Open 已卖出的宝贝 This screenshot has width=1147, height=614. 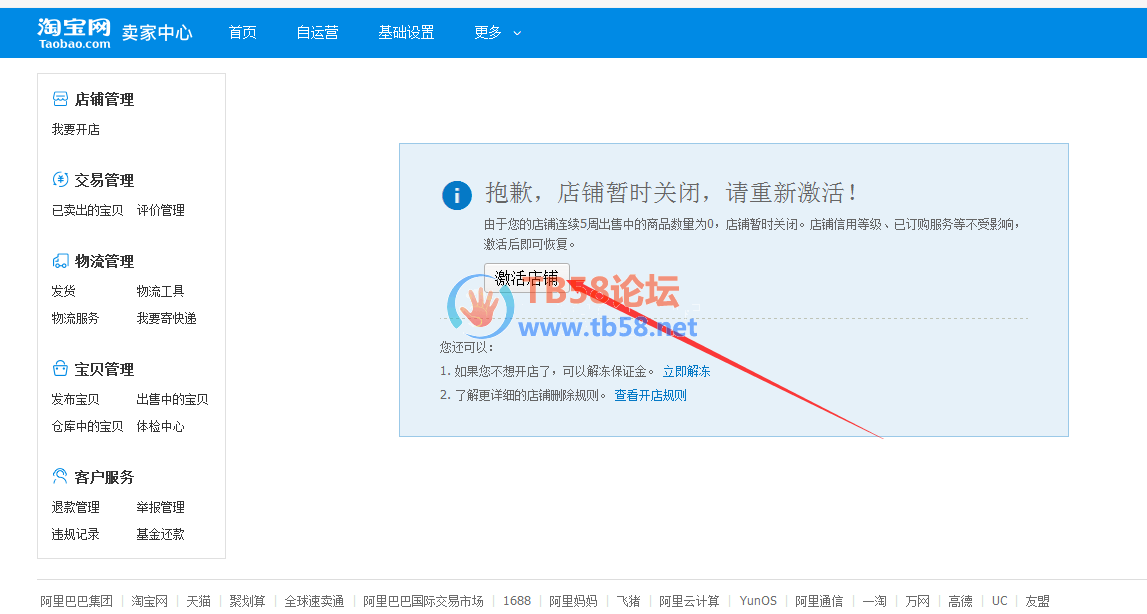[x=87, y=210]
